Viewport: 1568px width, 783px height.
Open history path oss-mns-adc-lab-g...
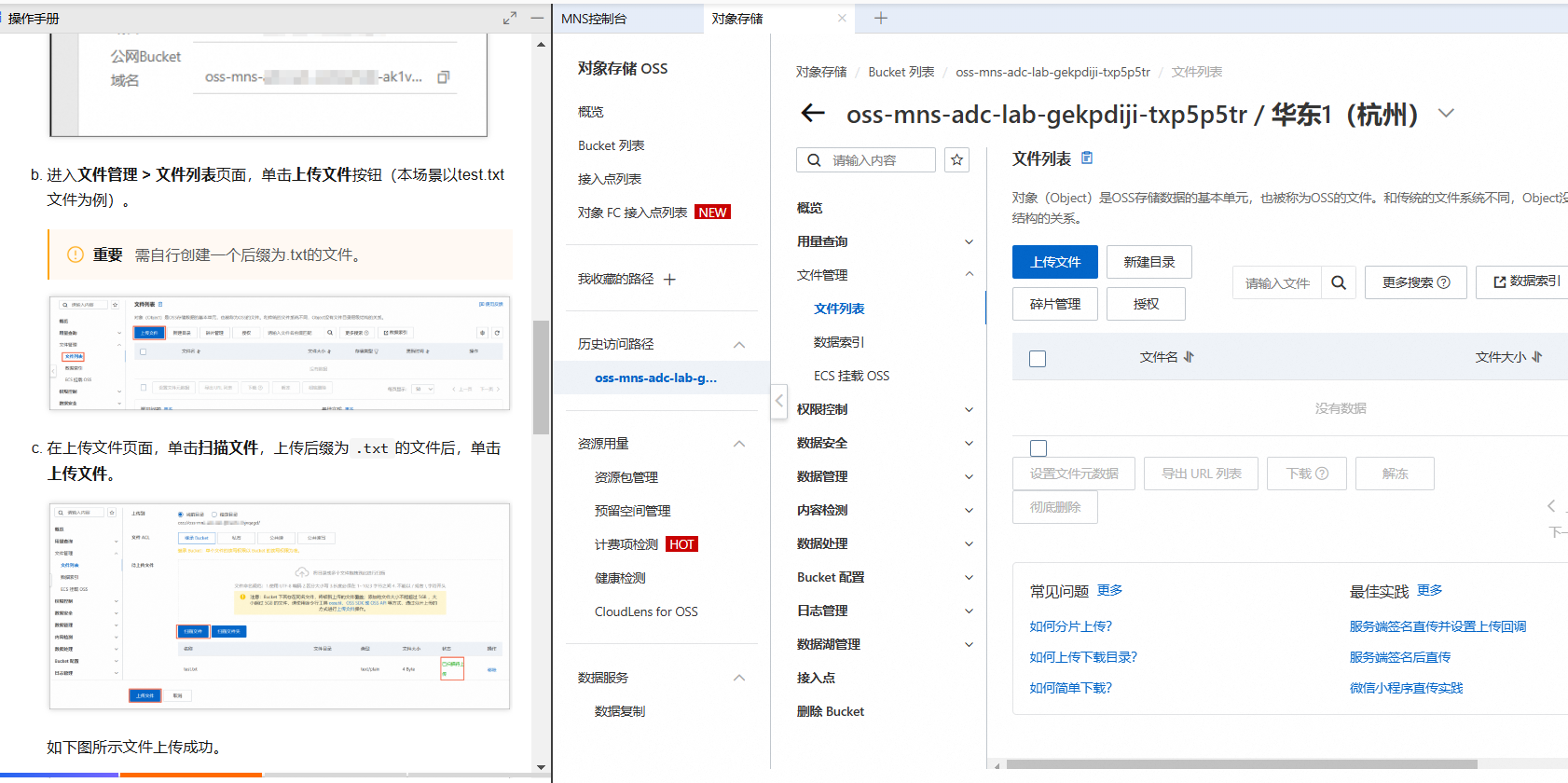[x=655, y=378]
